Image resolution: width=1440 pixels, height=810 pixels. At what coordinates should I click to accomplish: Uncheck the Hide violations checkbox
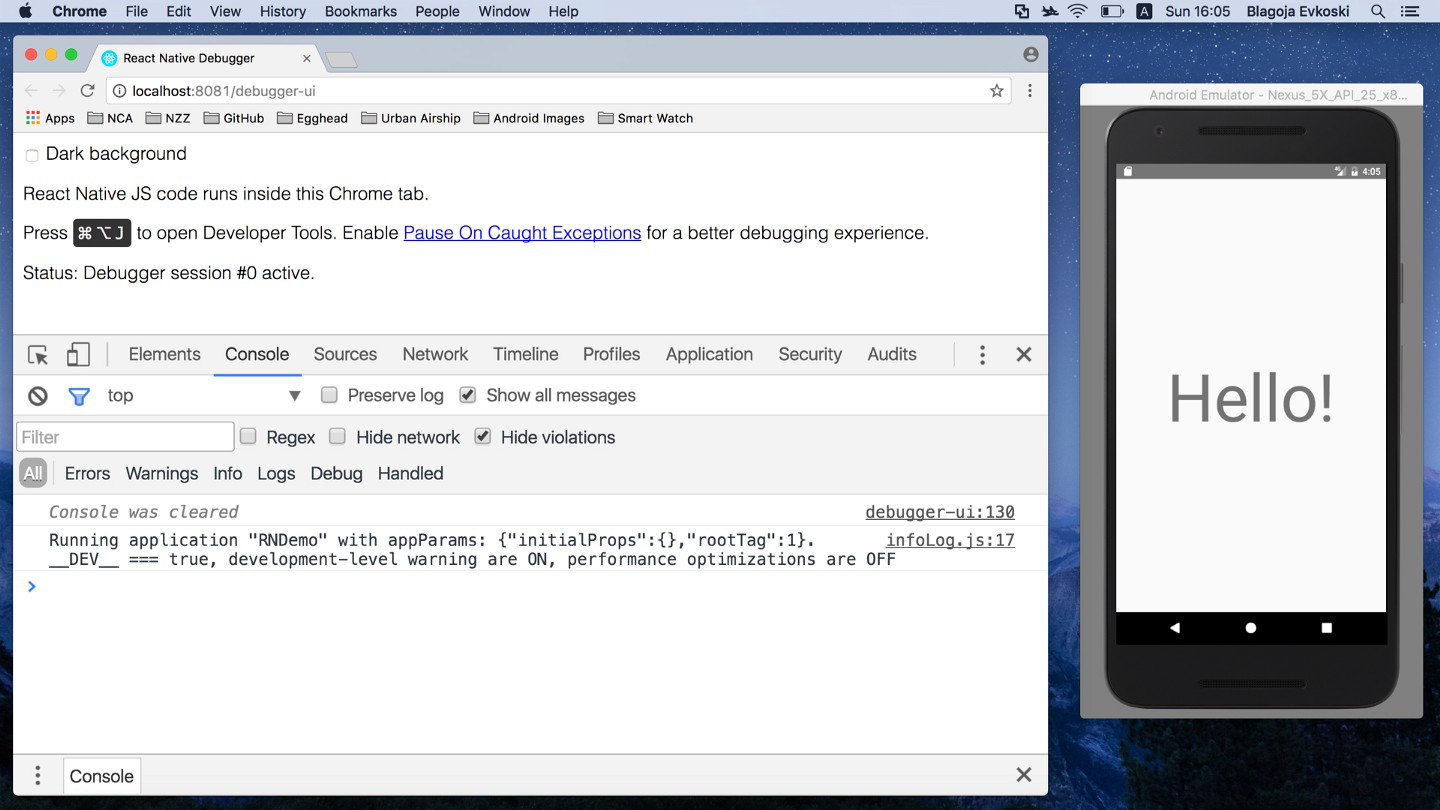(483, 437)
